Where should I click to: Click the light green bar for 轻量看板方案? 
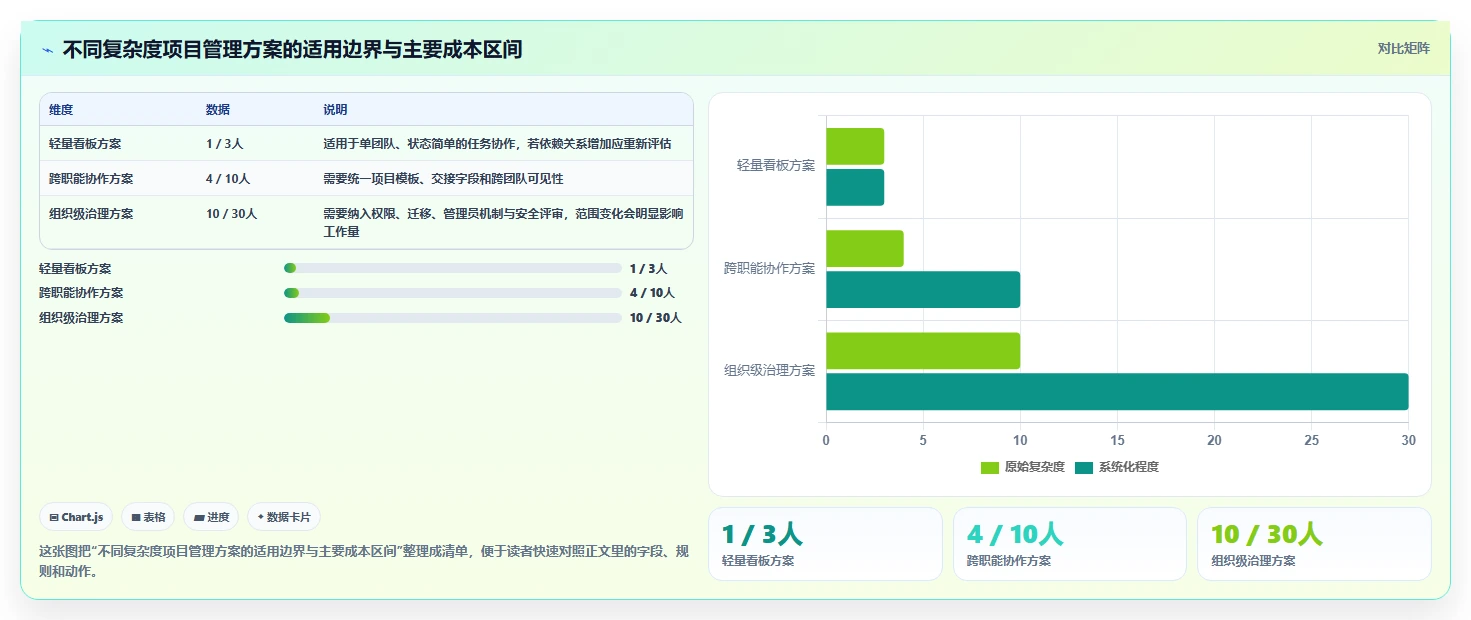coord(855,146)
